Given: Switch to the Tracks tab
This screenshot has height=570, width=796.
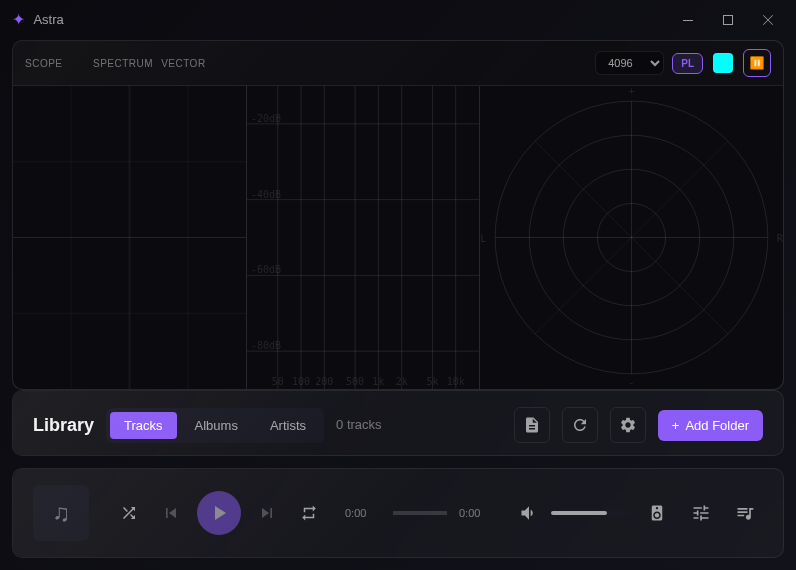Looking at the screenshot, I should click(143, 425).
